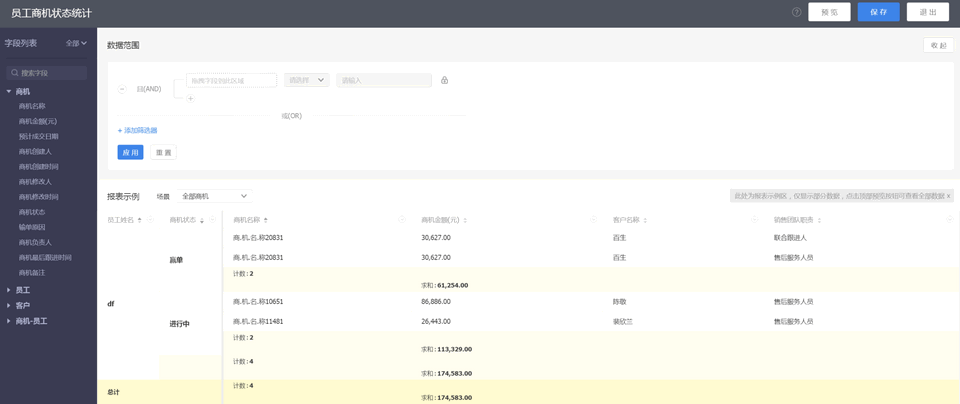Click the customer cell 裴欣兰
This screenshot has height=404, width=960.
623,321
